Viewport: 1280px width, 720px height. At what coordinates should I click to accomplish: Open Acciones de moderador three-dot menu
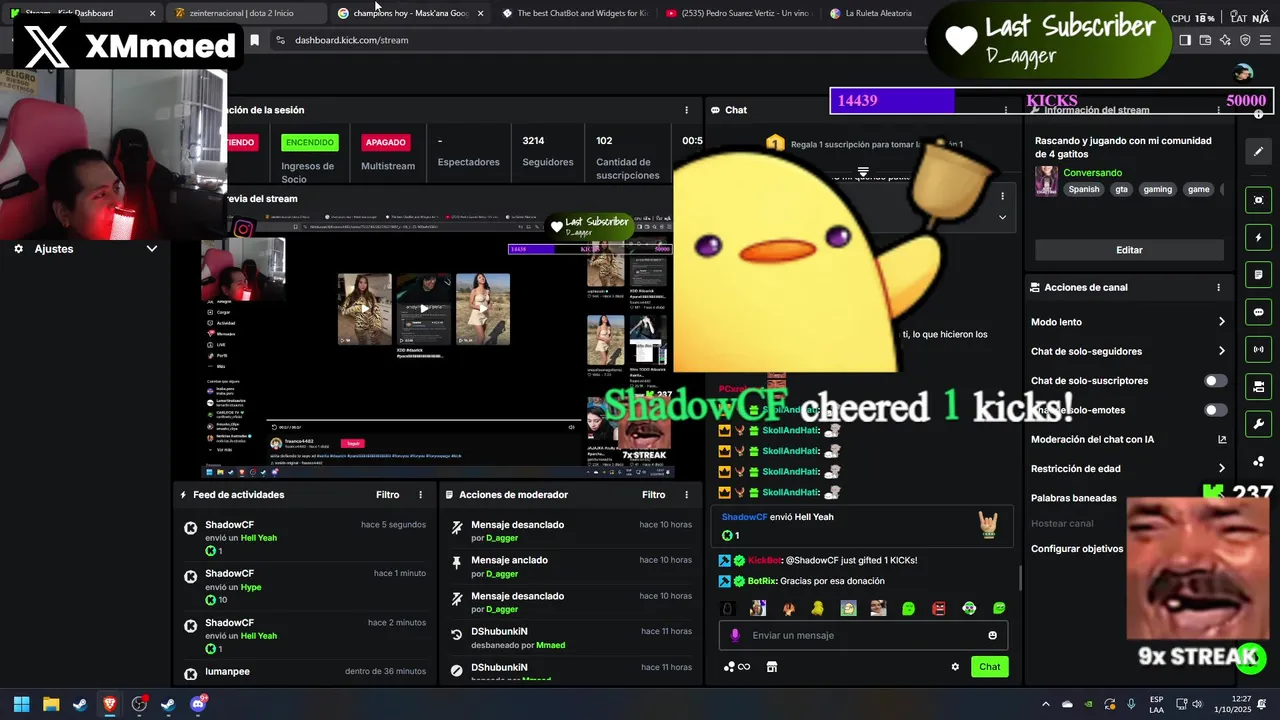(x=686, y=495)
